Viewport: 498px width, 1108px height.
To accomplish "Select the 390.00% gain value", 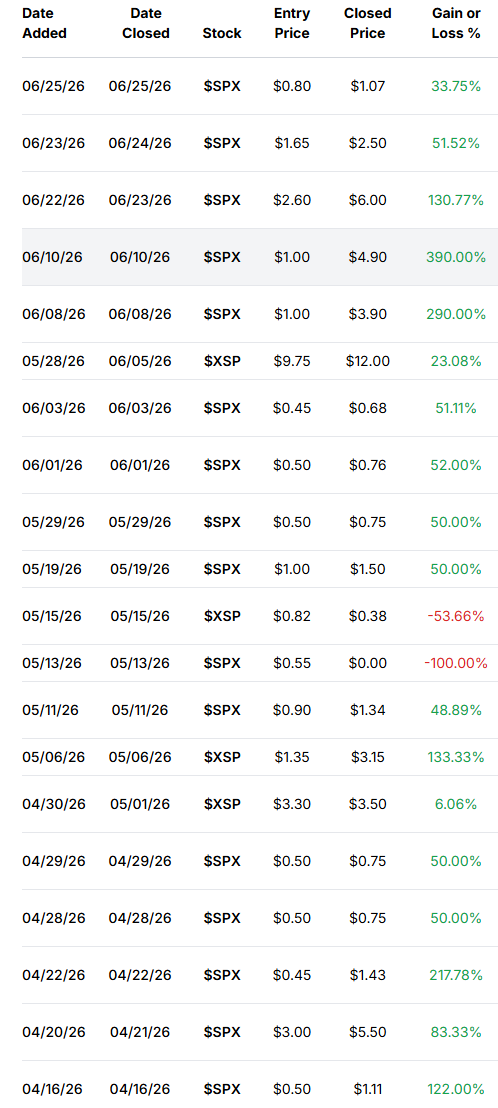I will 456,257.
